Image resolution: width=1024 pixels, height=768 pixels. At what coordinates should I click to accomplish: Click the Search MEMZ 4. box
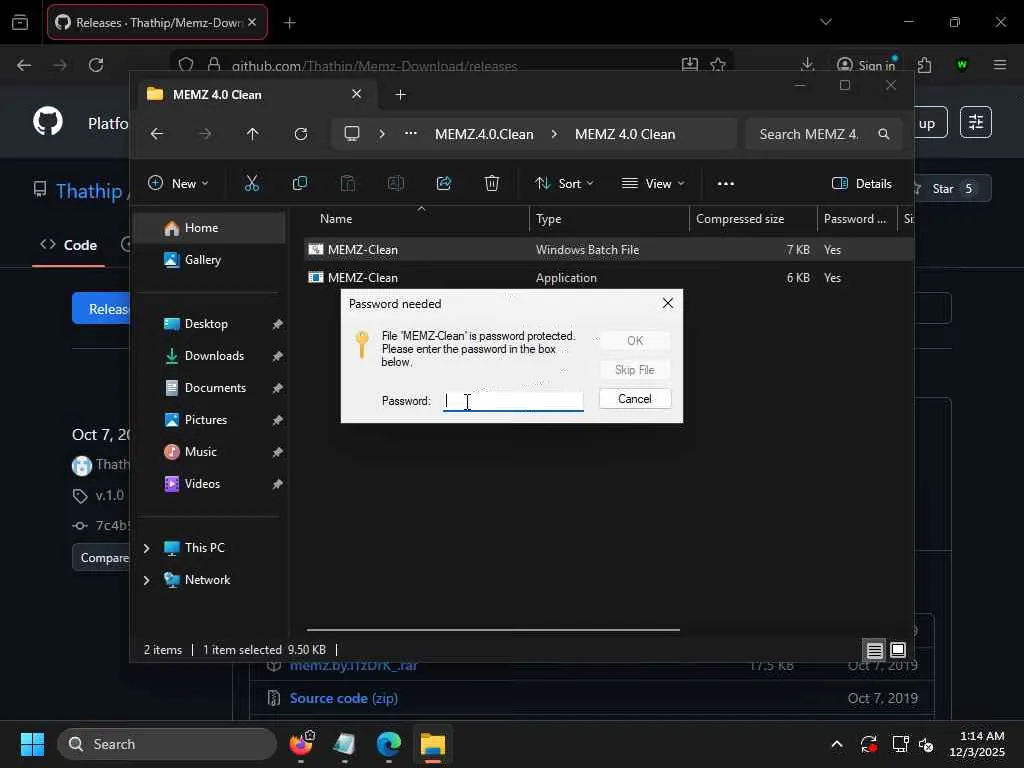(823, 134)
